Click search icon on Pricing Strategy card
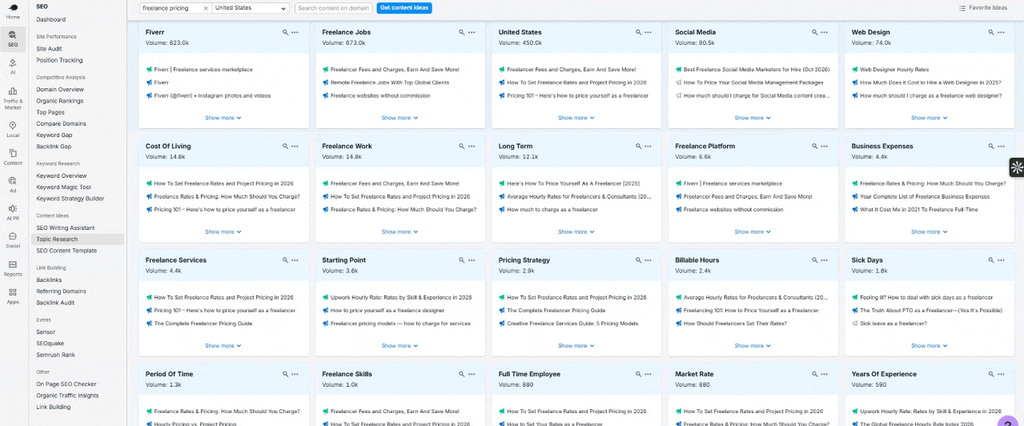This screenshot has width=1024, height=426. click(x=638, y=260)
